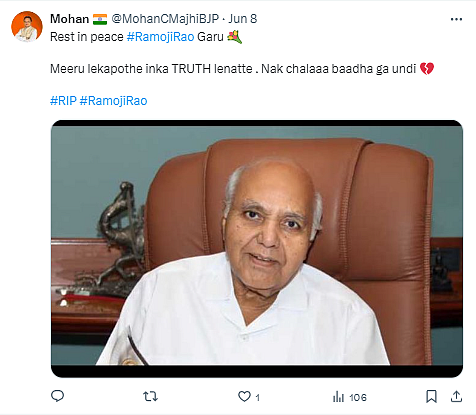Screen dimensions: 476x415
Task: Click the bouquet emoji after Garu
Action: [x=235, y=37]
